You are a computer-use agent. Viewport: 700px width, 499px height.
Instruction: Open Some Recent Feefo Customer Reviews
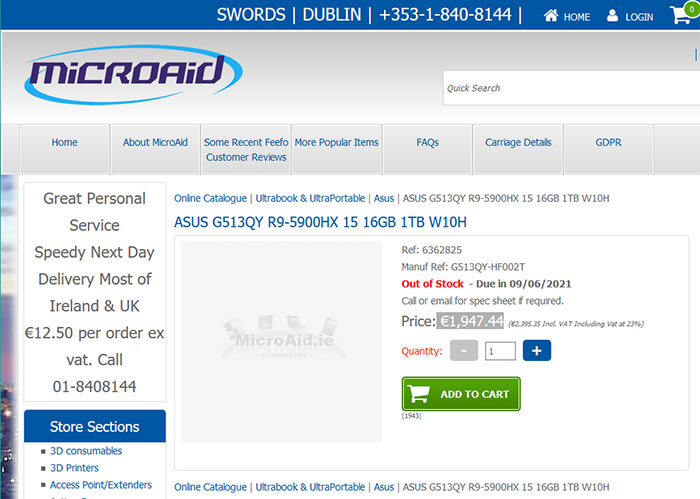pos(246,150)
